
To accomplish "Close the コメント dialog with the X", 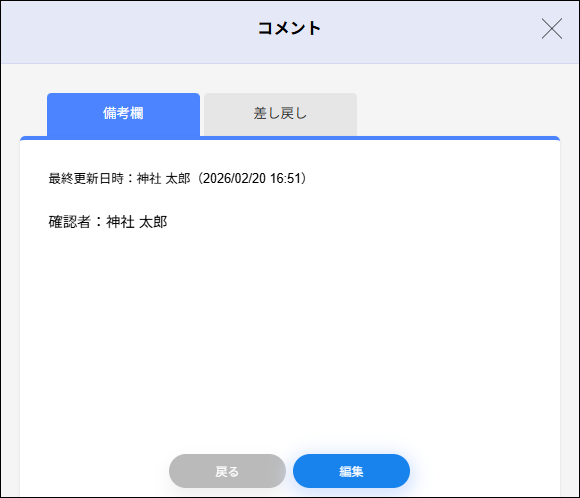I will click(x=552, y=28).
